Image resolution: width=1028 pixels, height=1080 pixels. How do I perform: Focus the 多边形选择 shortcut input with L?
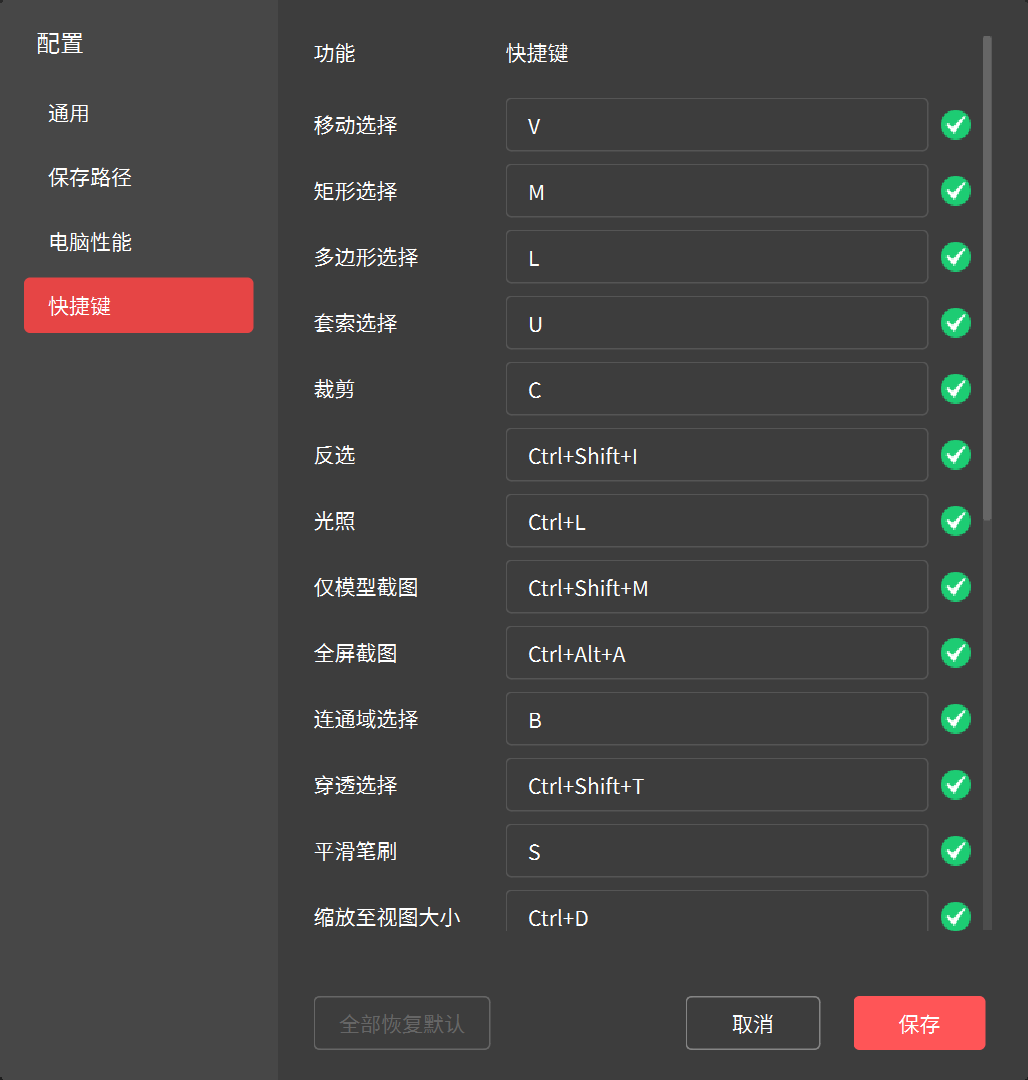(x=716, y=258)
